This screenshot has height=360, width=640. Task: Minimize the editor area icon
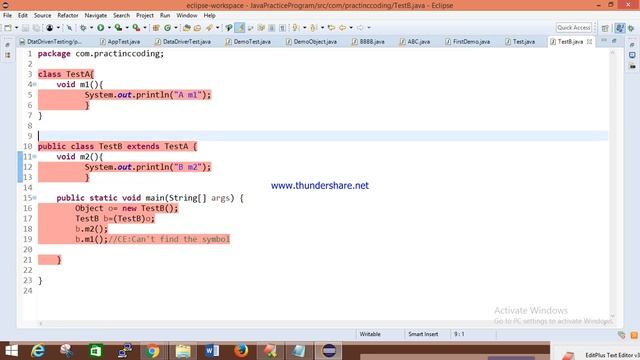(x=604, y=40)
